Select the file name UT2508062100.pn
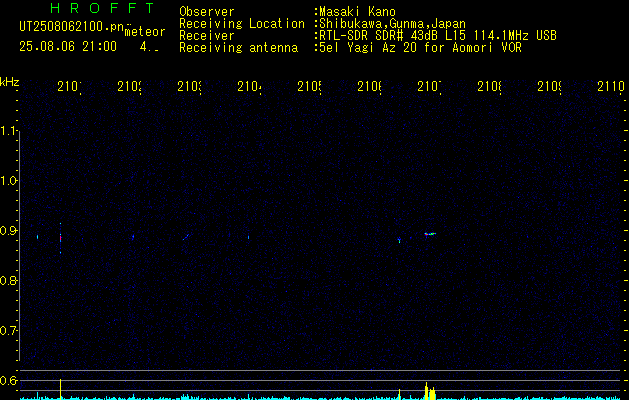629x400 pixels. [71, 27]
